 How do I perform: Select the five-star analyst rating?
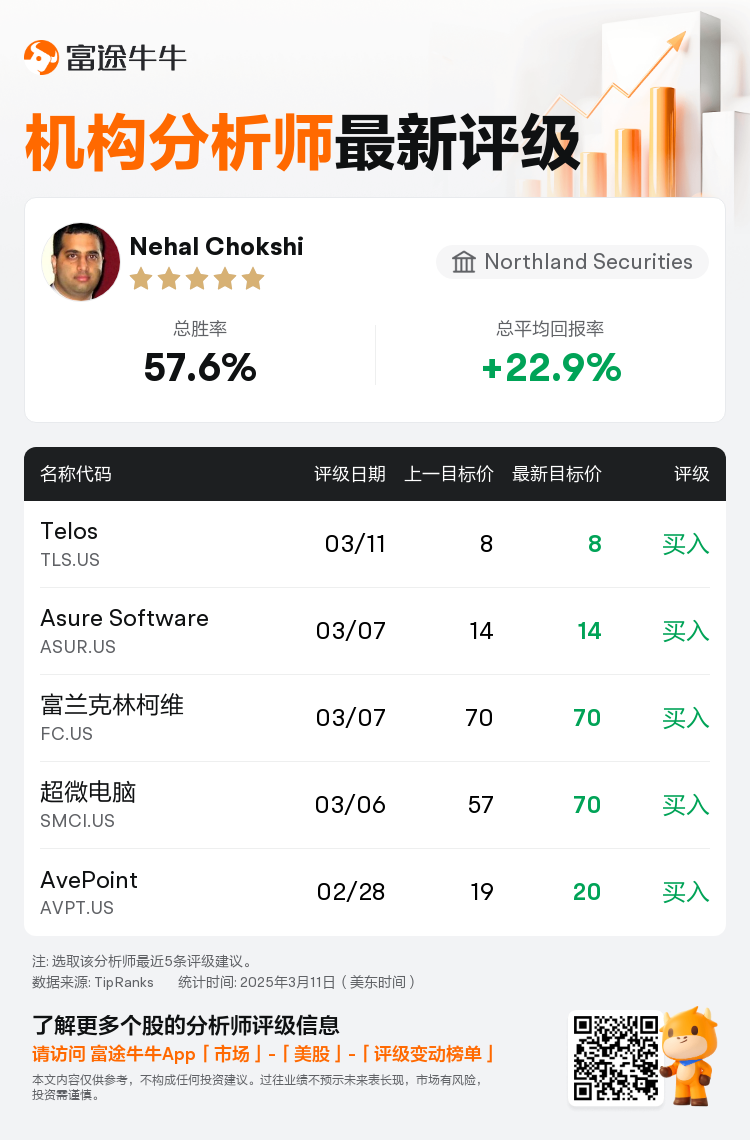[197, 278]
